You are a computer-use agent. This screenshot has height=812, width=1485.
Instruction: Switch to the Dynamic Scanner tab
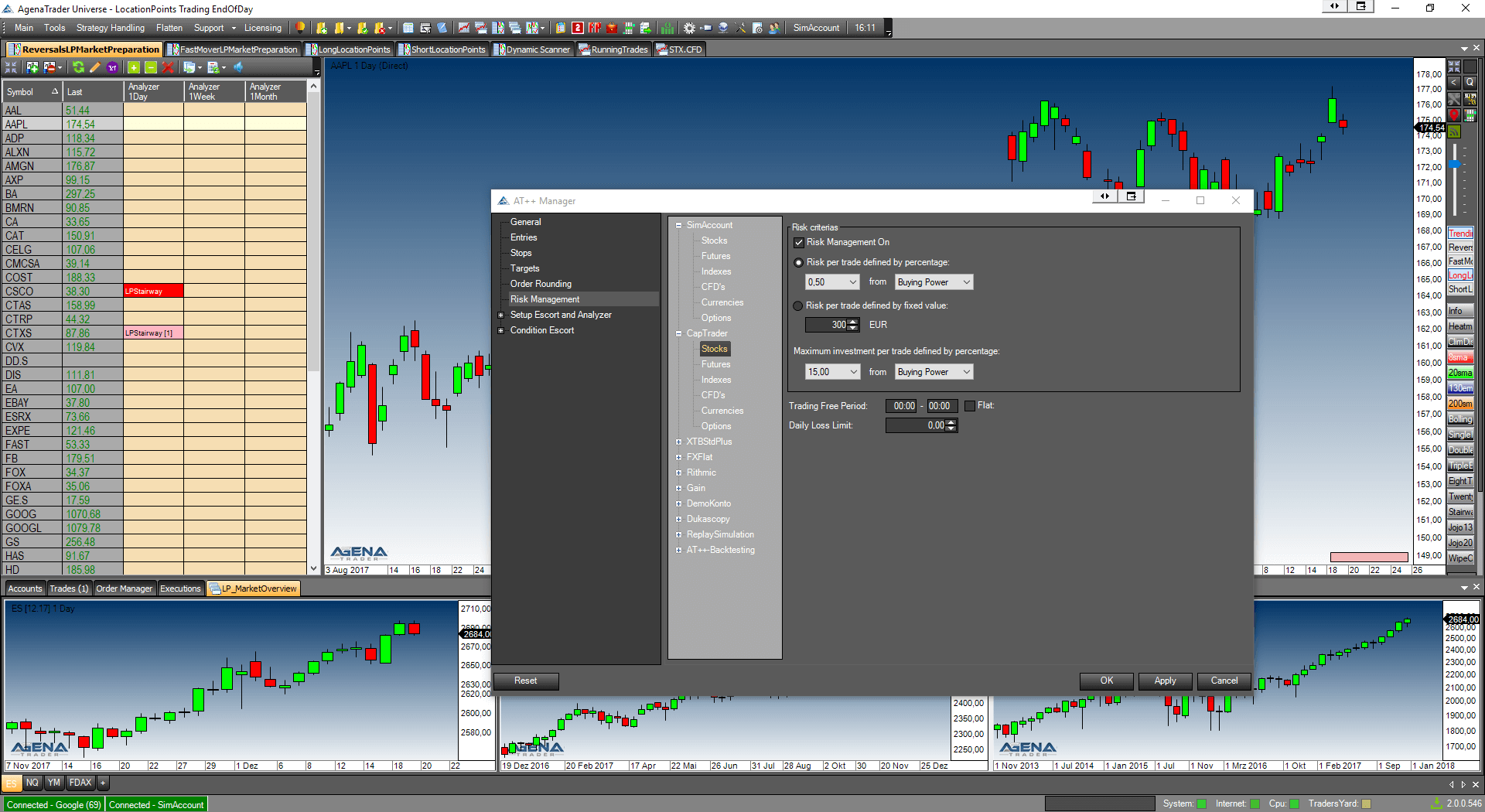pyautogui.click(x=532, y=49)
